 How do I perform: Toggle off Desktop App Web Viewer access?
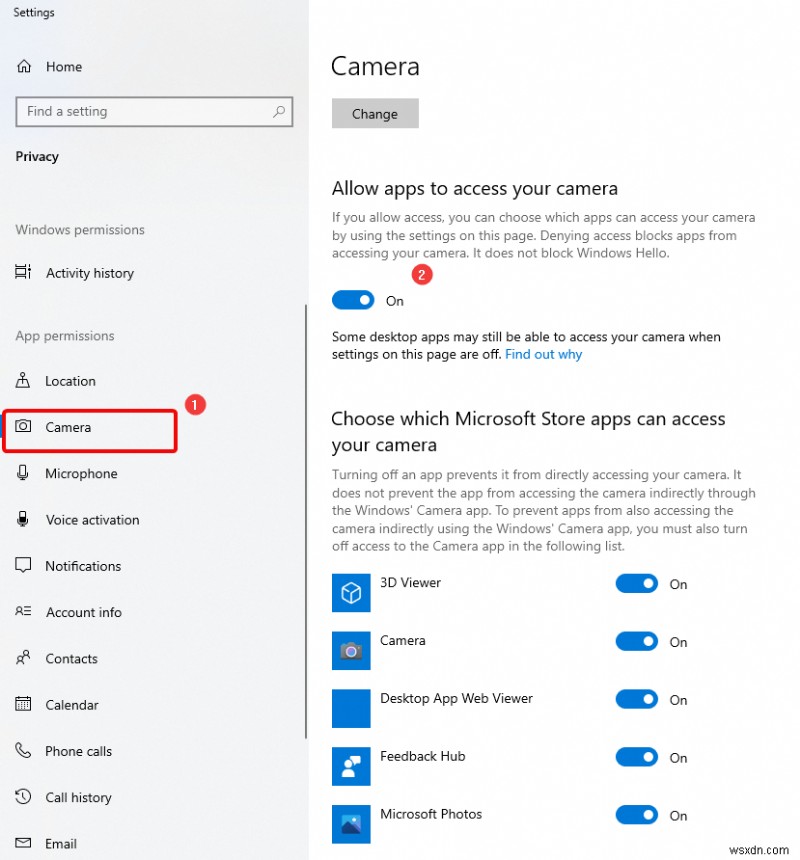click(637, 699)
